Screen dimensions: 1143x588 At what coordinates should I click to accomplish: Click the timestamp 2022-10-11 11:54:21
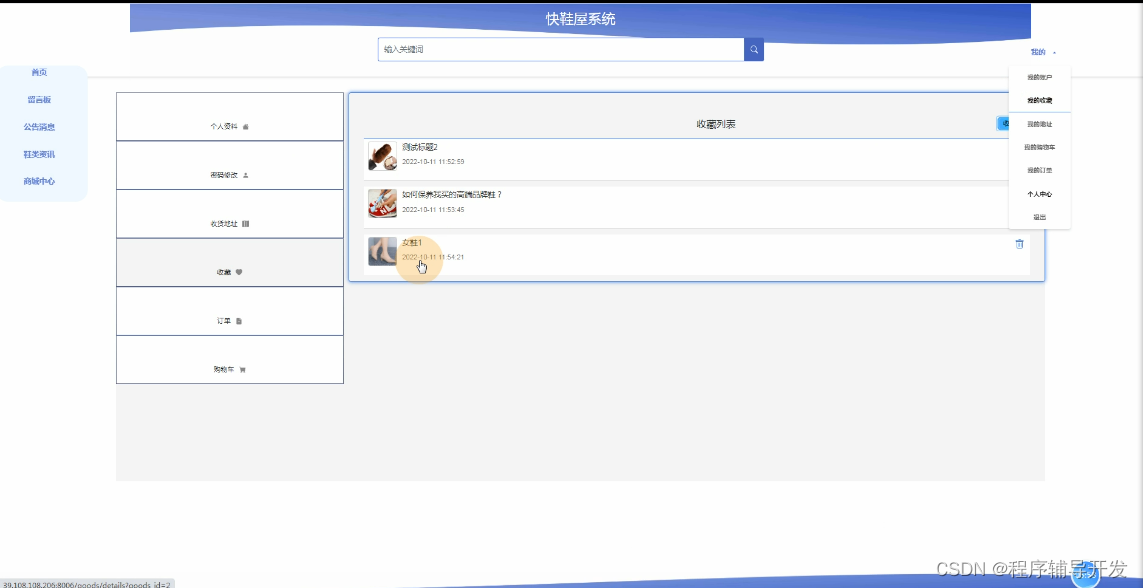point(433,257)
